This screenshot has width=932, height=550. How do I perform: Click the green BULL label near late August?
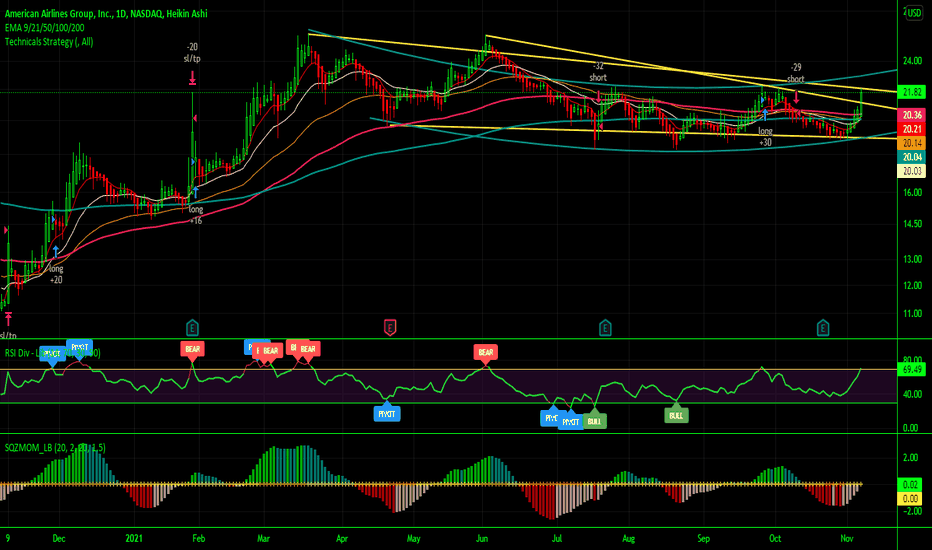676,414
